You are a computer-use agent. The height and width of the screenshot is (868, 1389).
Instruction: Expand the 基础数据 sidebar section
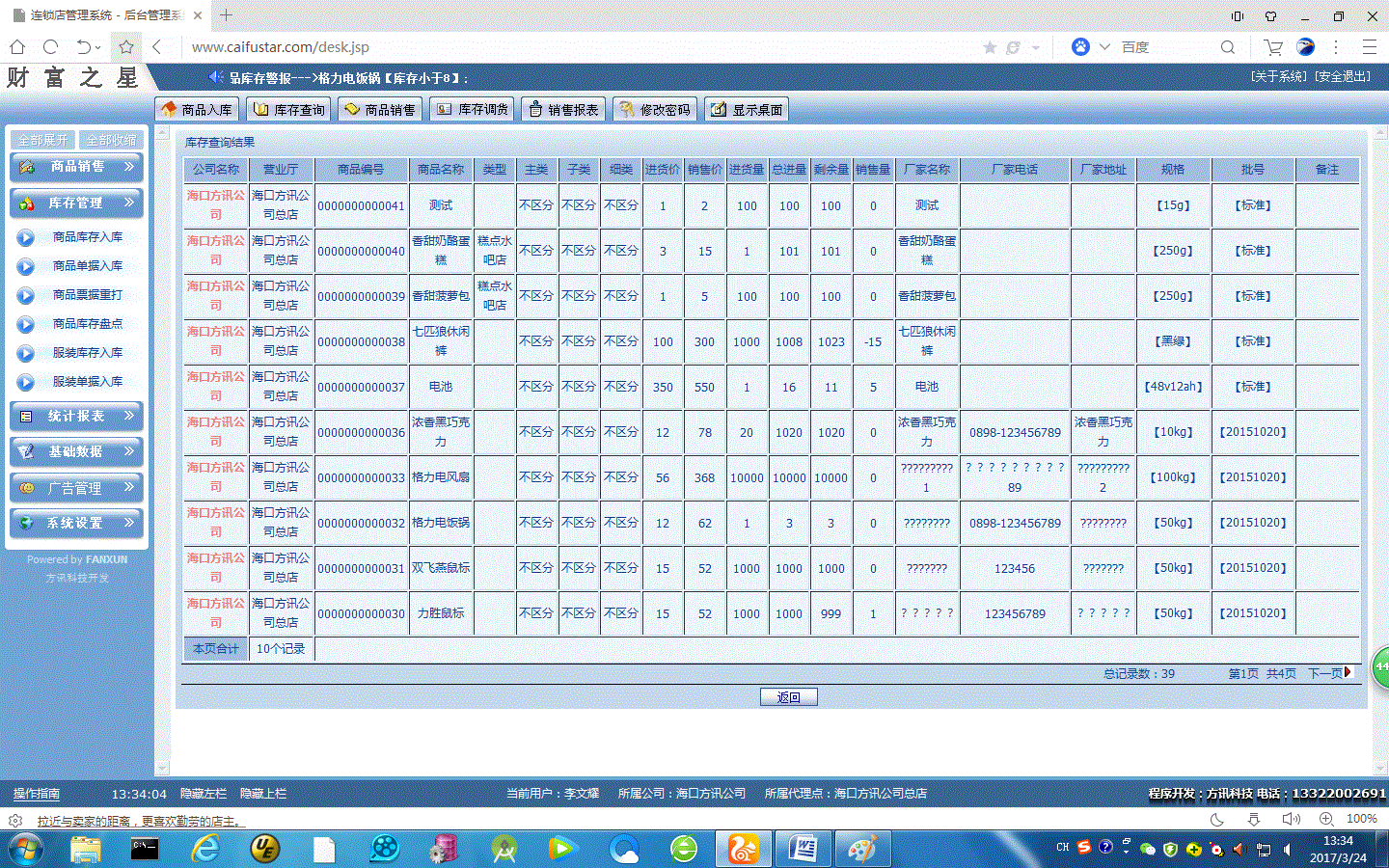(77, 452)
